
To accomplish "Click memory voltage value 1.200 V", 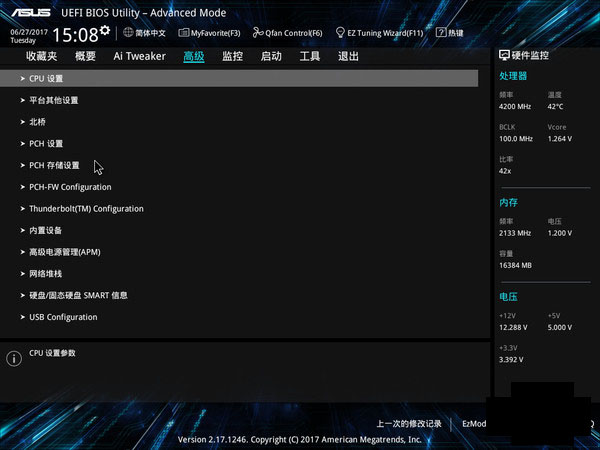I will pyautogui.click(x=560, y=233).
